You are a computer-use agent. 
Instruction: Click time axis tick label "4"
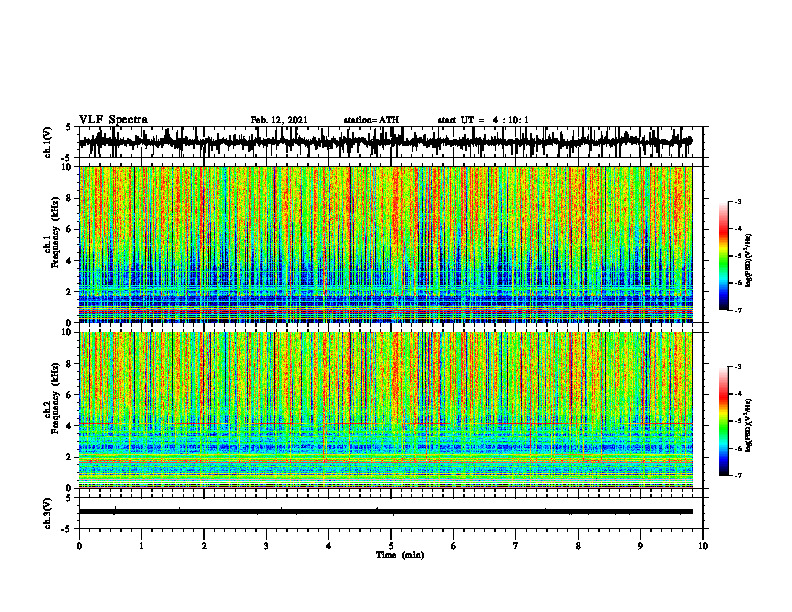(x=329, y=546)
